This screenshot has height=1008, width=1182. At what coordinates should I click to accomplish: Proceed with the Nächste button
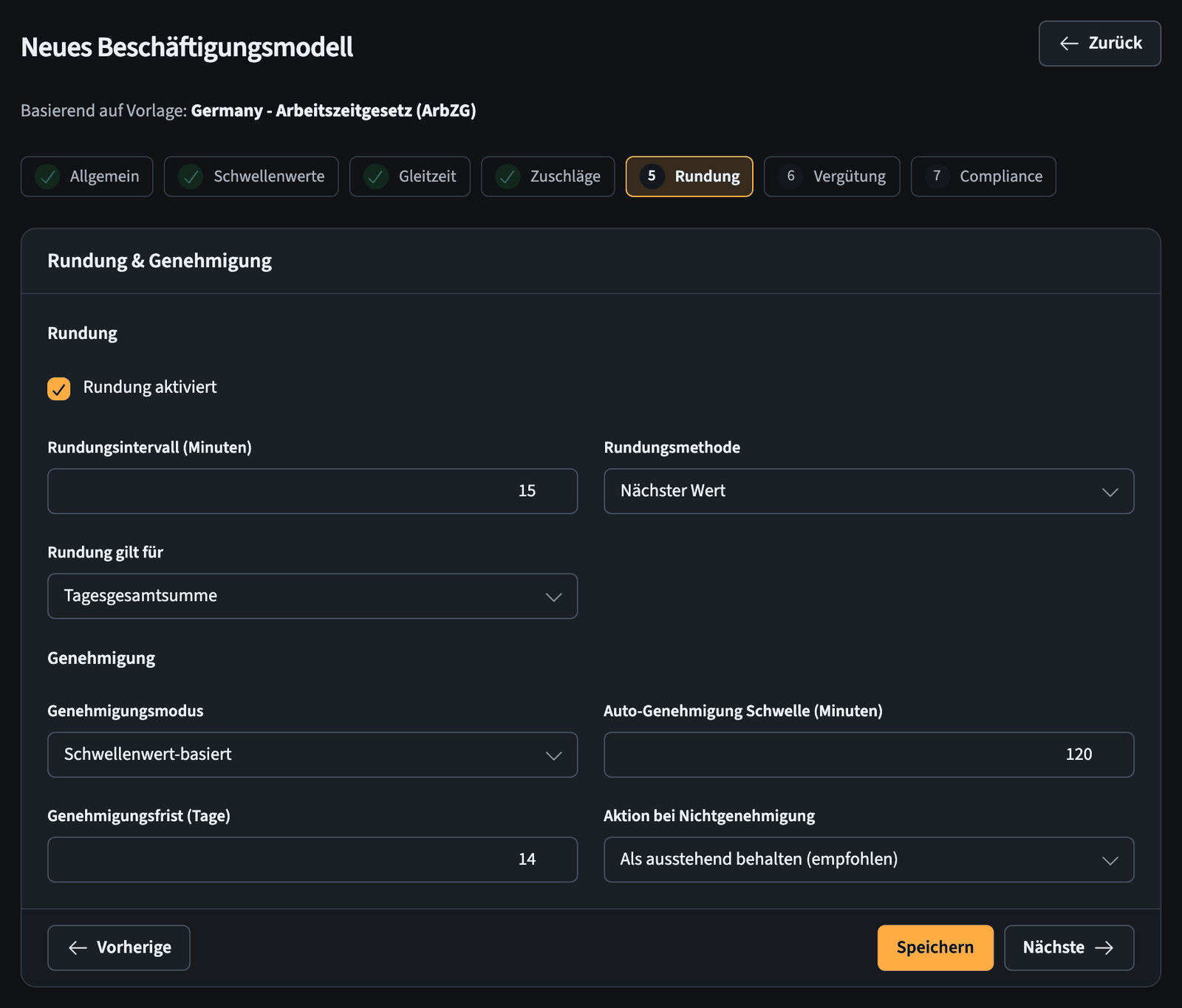[1069, 948]
